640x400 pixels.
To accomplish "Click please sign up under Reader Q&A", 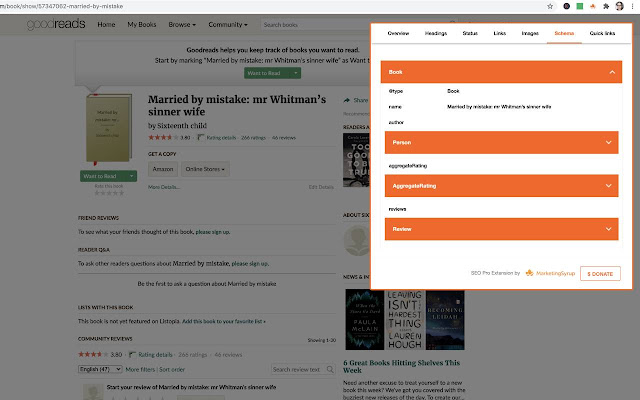I will [249, 264].
